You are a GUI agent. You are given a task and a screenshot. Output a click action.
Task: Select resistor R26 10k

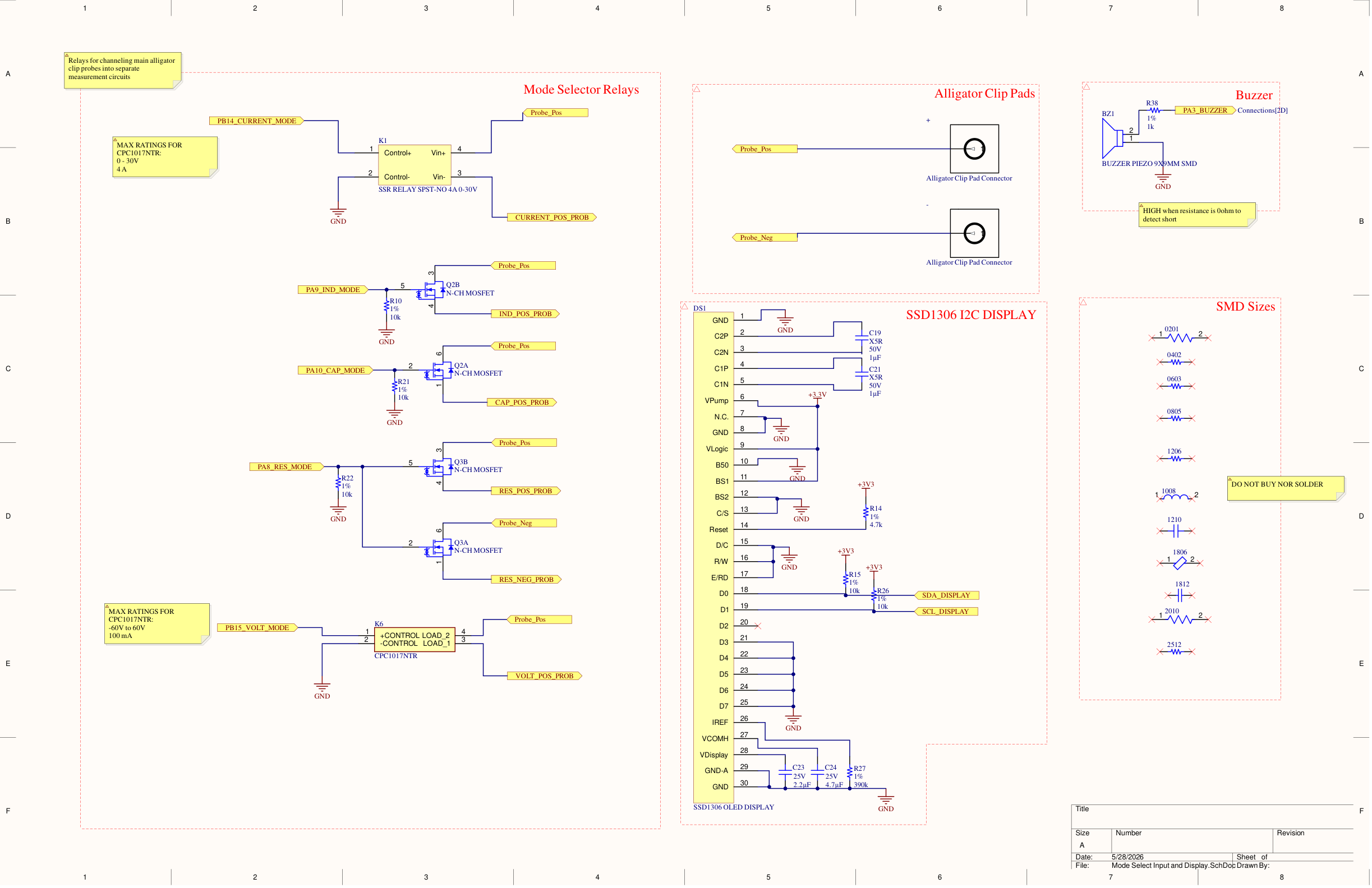coord(874,595)
